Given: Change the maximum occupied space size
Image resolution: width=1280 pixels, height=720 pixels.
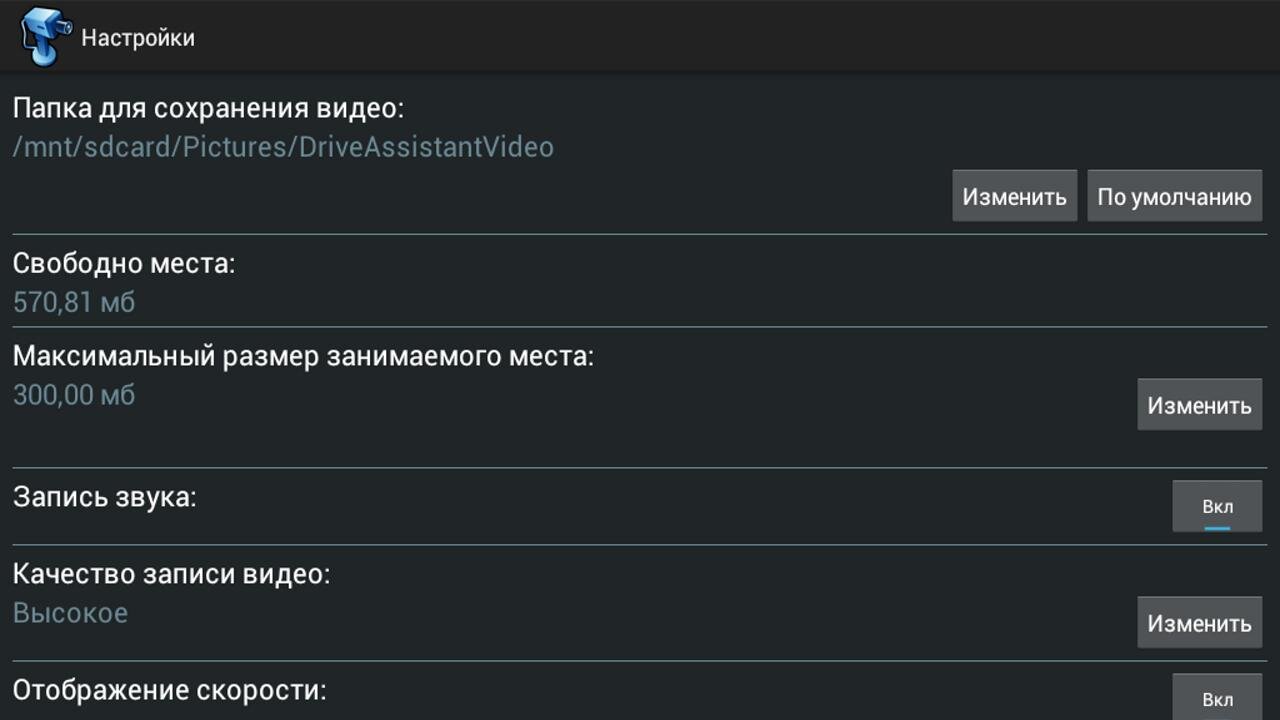Looking at the screenshot, I should click(1199, 405).
